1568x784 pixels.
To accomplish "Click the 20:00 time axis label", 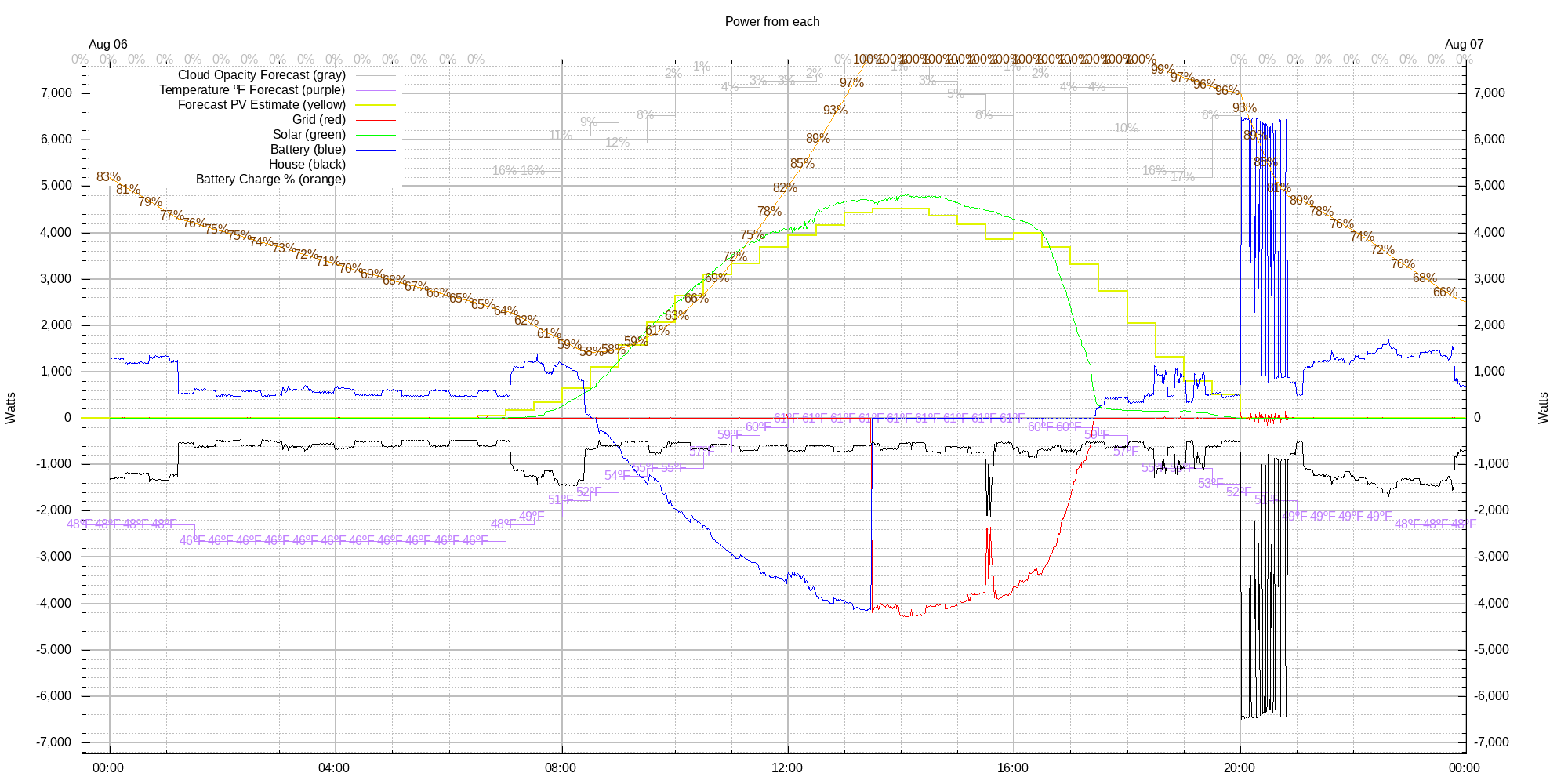I will [1239, 768].
